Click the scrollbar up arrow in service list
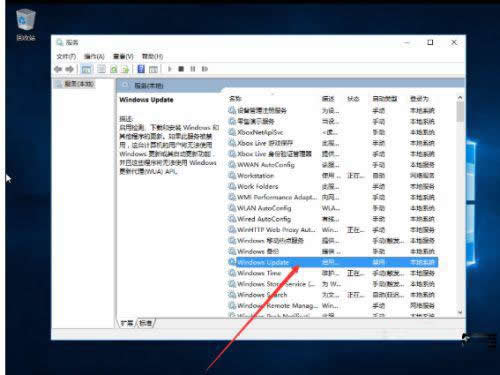This screenshot has width=500, height=375. tap(460, 98)
